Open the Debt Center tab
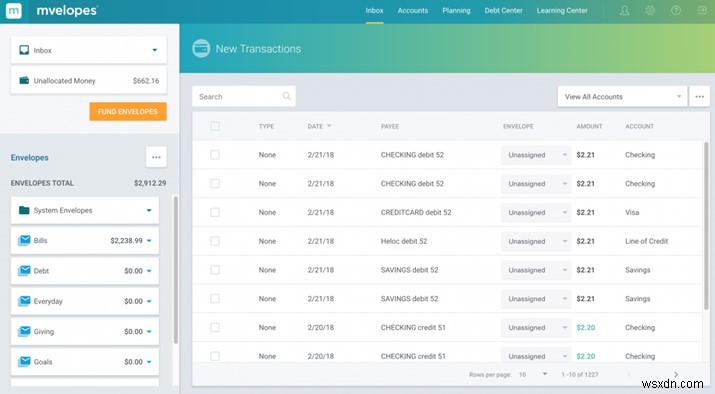The image size is (715, 394). [503, 10]
